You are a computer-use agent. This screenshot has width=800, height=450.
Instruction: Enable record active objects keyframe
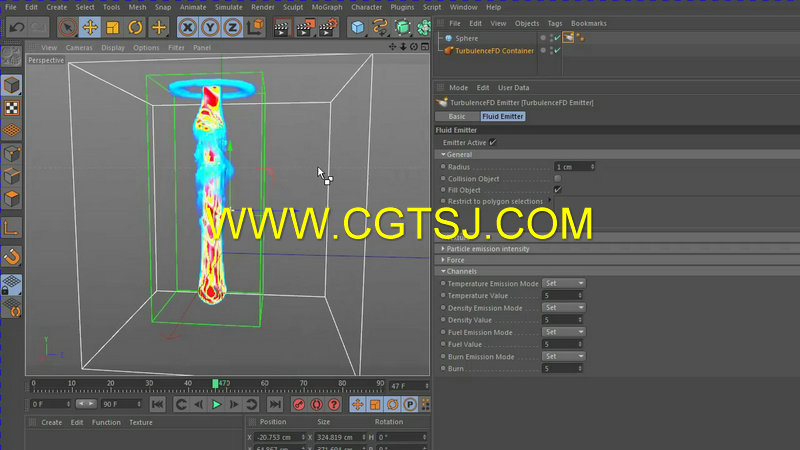pyautogui.click(x=299, y=405)
